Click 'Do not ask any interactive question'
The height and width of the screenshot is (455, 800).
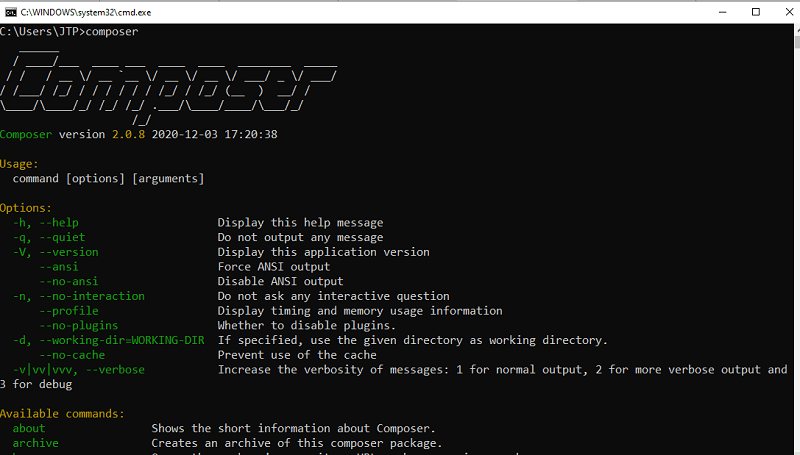point(334,296)
